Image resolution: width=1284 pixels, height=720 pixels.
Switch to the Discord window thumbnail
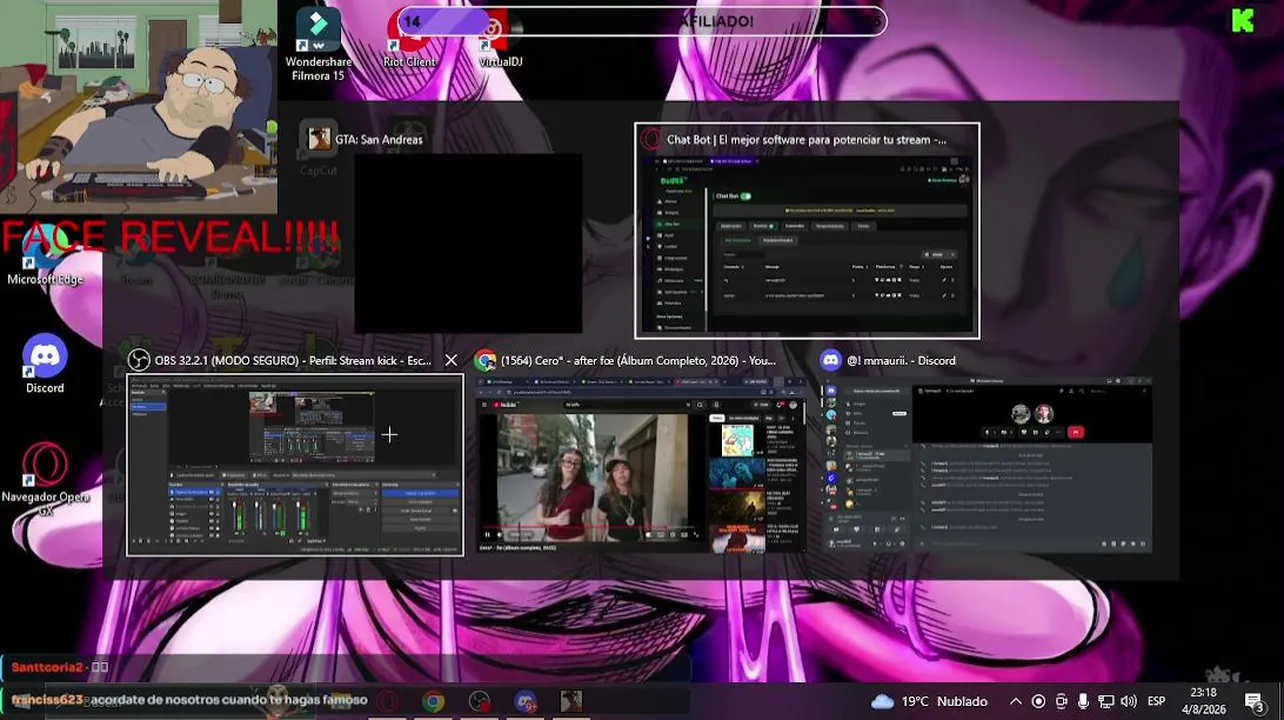click(x=986, y=465)
